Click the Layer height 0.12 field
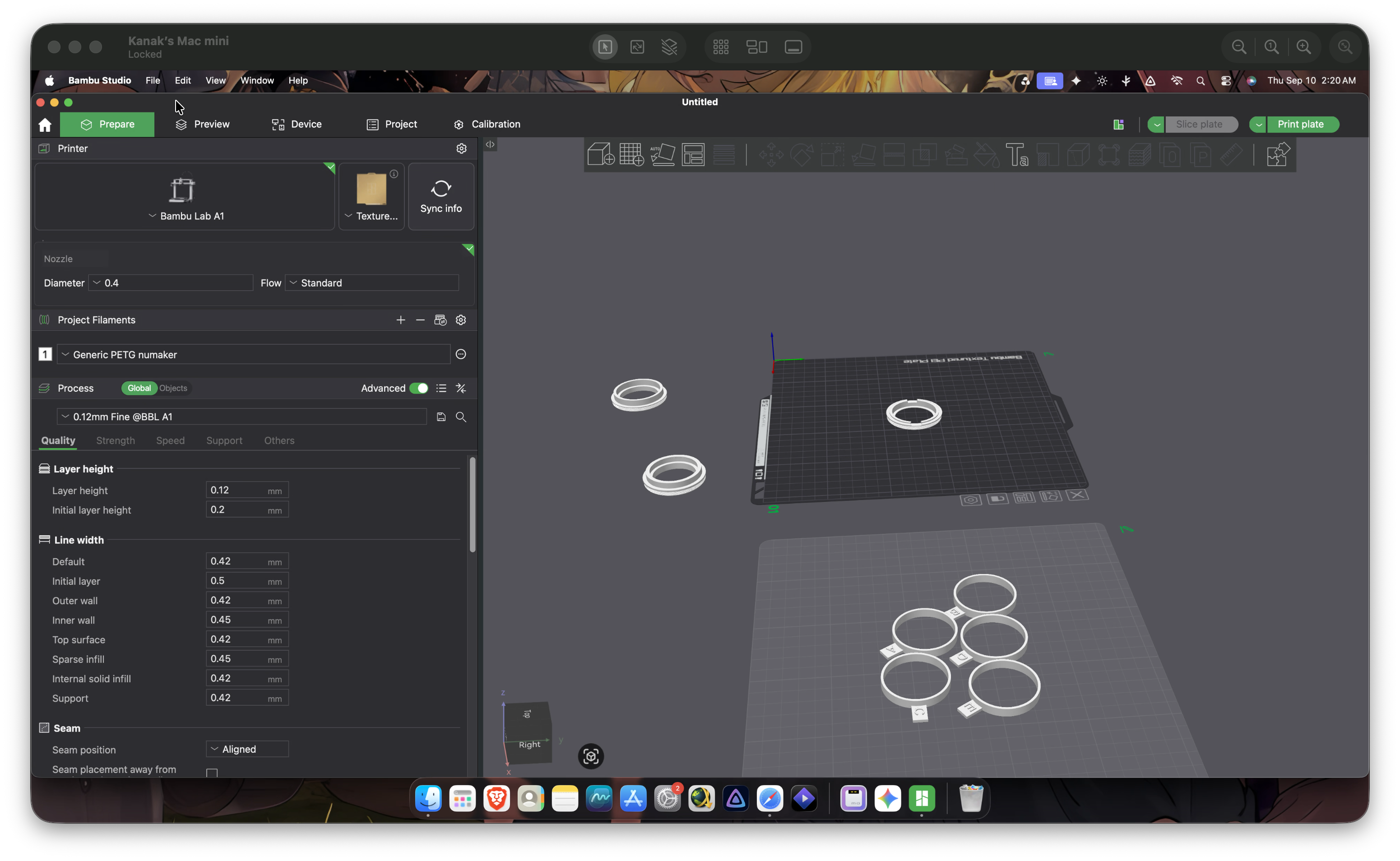 (247, 490)
